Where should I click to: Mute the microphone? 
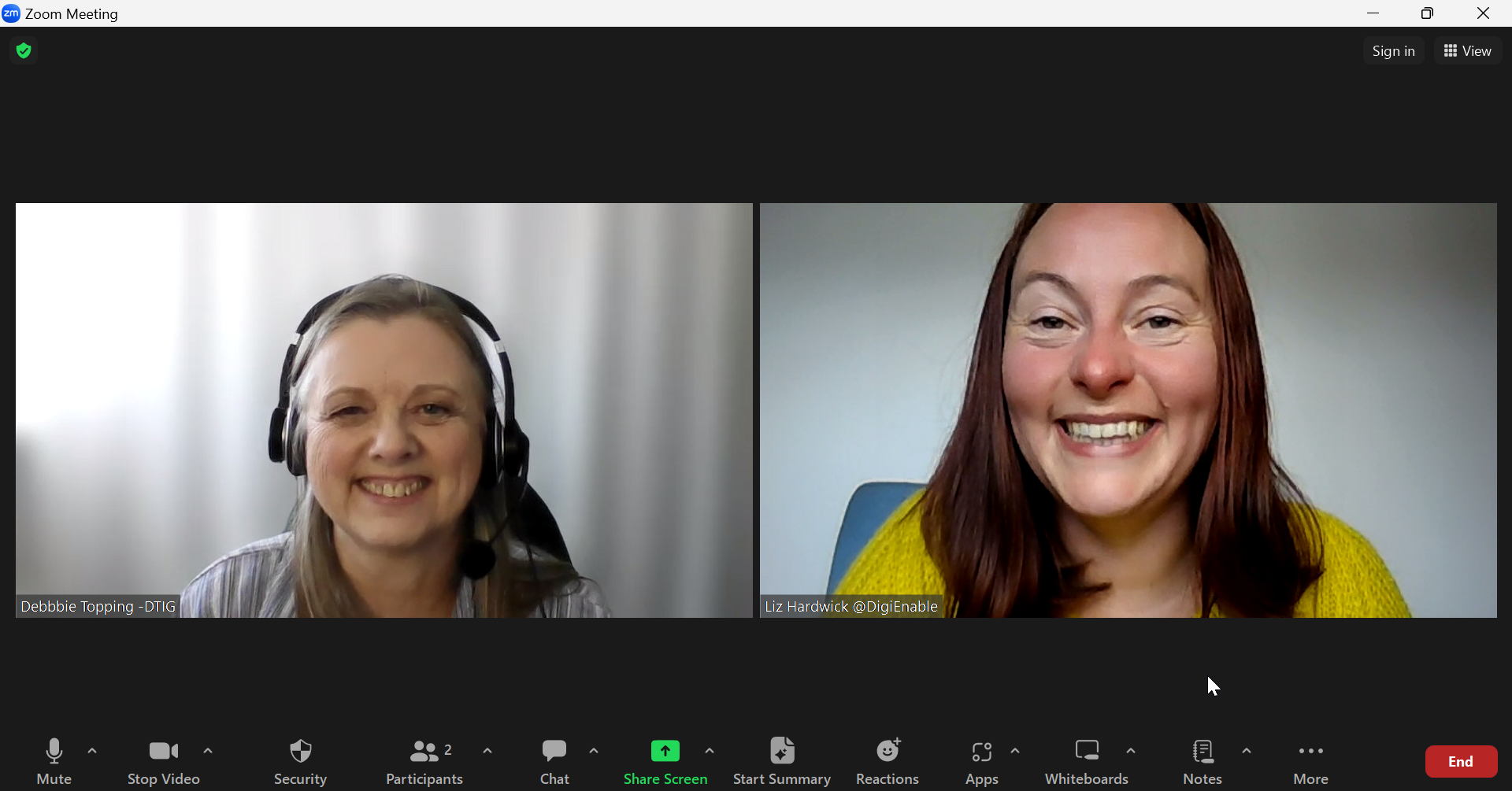54,760
